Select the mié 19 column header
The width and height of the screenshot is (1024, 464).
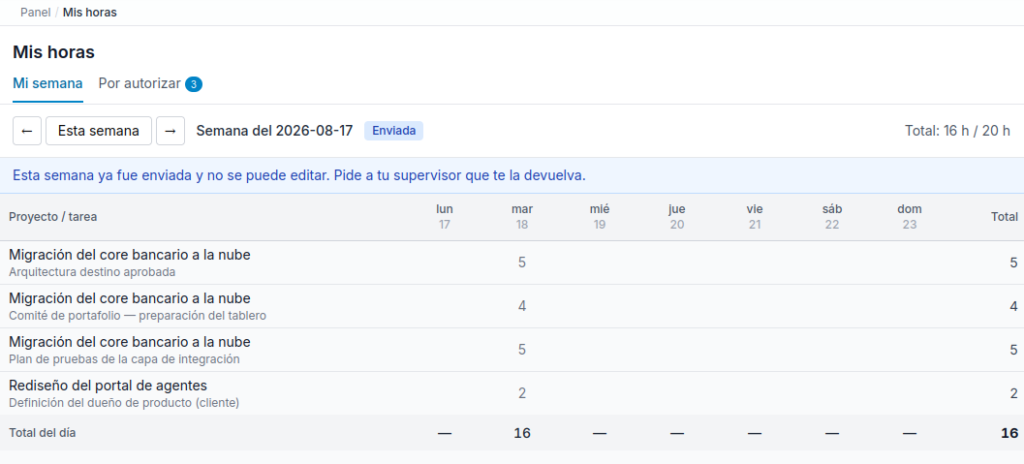[600, 217]
